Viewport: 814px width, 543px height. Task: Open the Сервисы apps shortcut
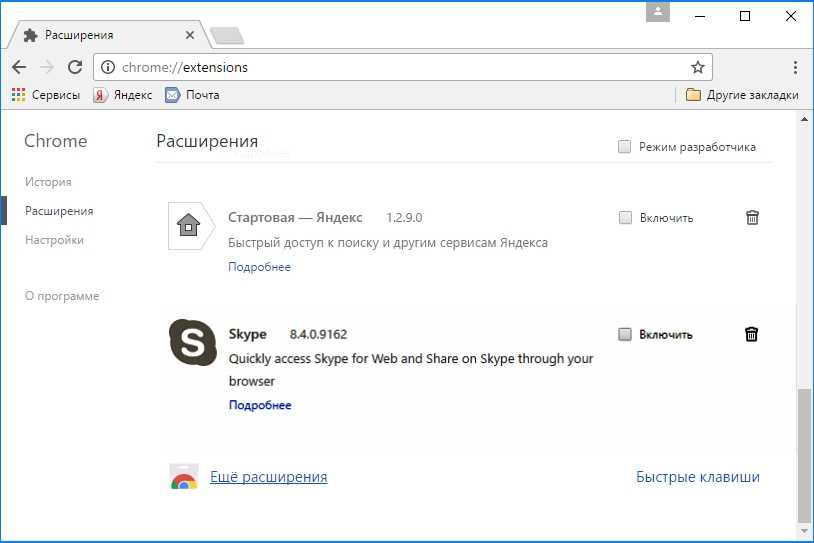47,95
